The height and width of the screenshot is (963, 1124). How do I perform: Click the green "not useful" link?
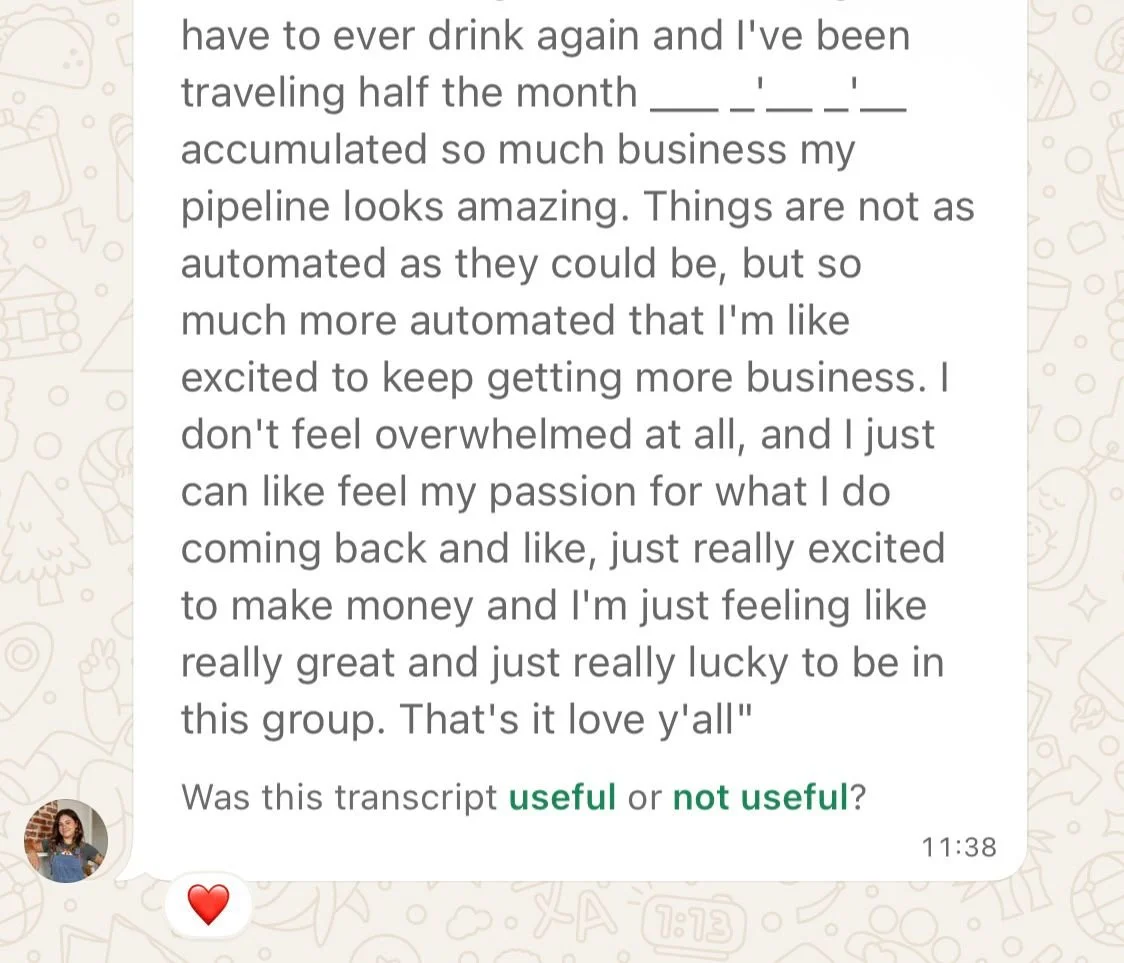click(x=761, y=797)
